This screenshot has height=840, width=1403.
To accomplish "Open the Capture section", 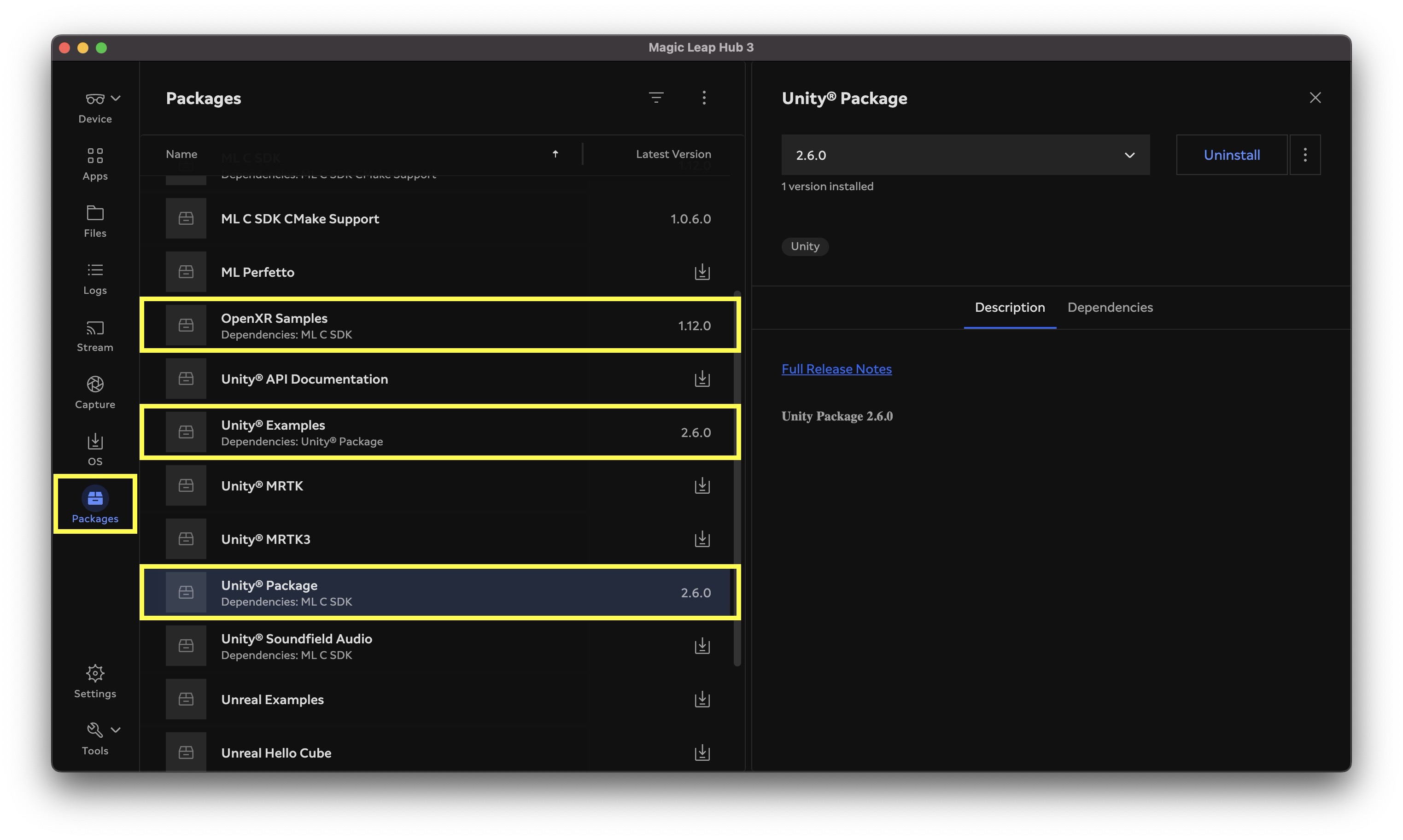I will point(95,393).
